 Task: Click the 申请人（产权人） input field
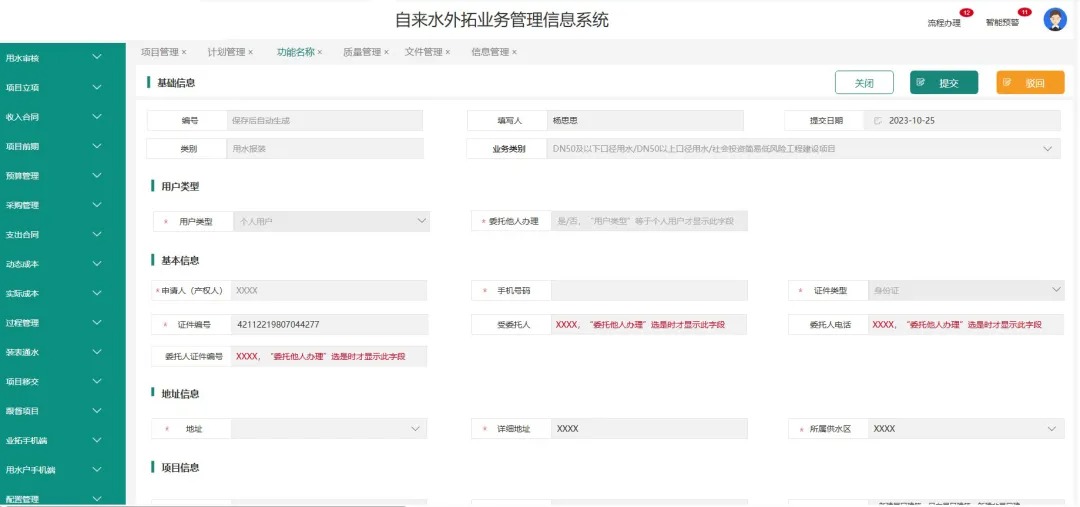[329, 291]
